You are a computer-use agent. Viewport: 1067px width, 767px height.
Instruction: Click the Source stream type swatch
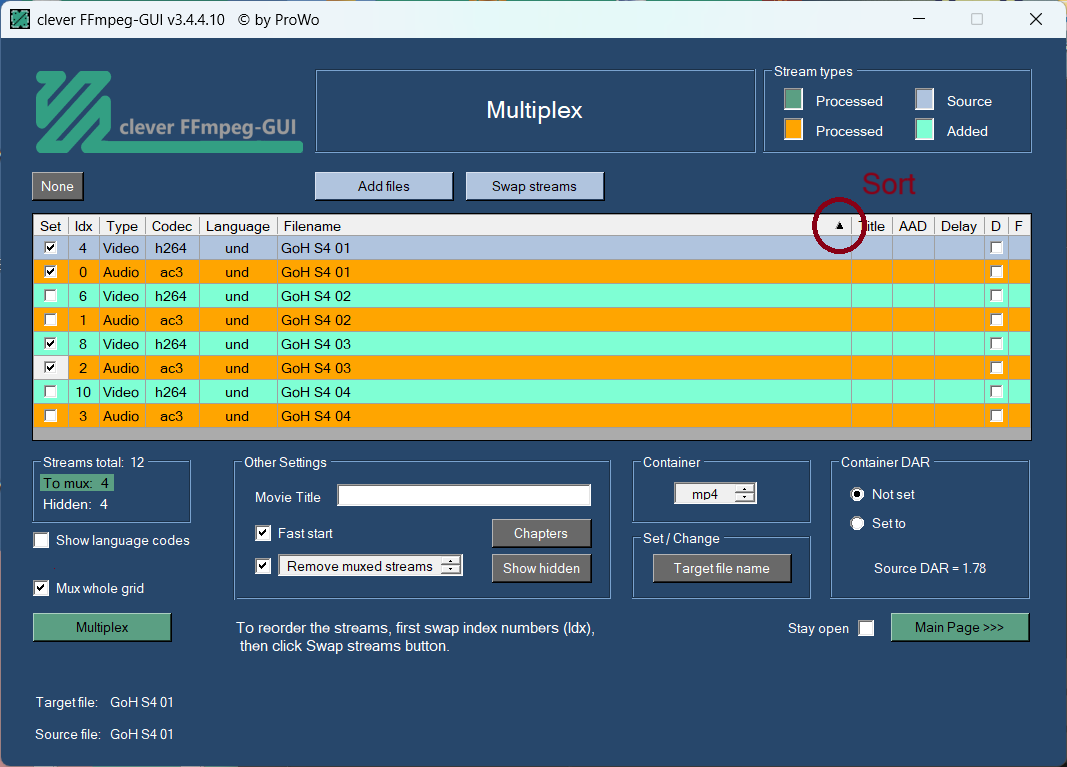pyautogui.click(x=924, y=100)
